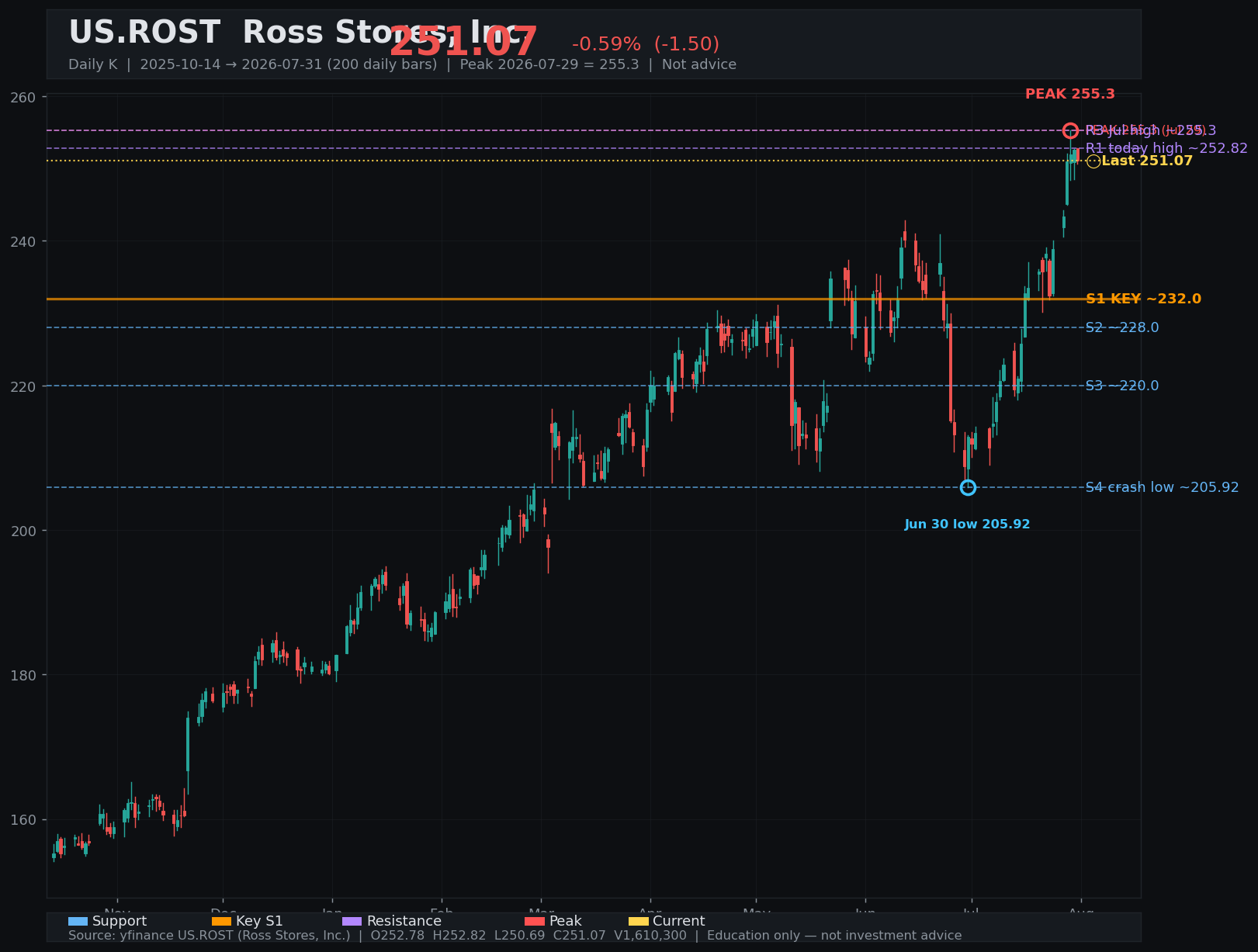1258x952 pixels.
Task: Click the large red 251.07 header price
Action: pos(463,42)
